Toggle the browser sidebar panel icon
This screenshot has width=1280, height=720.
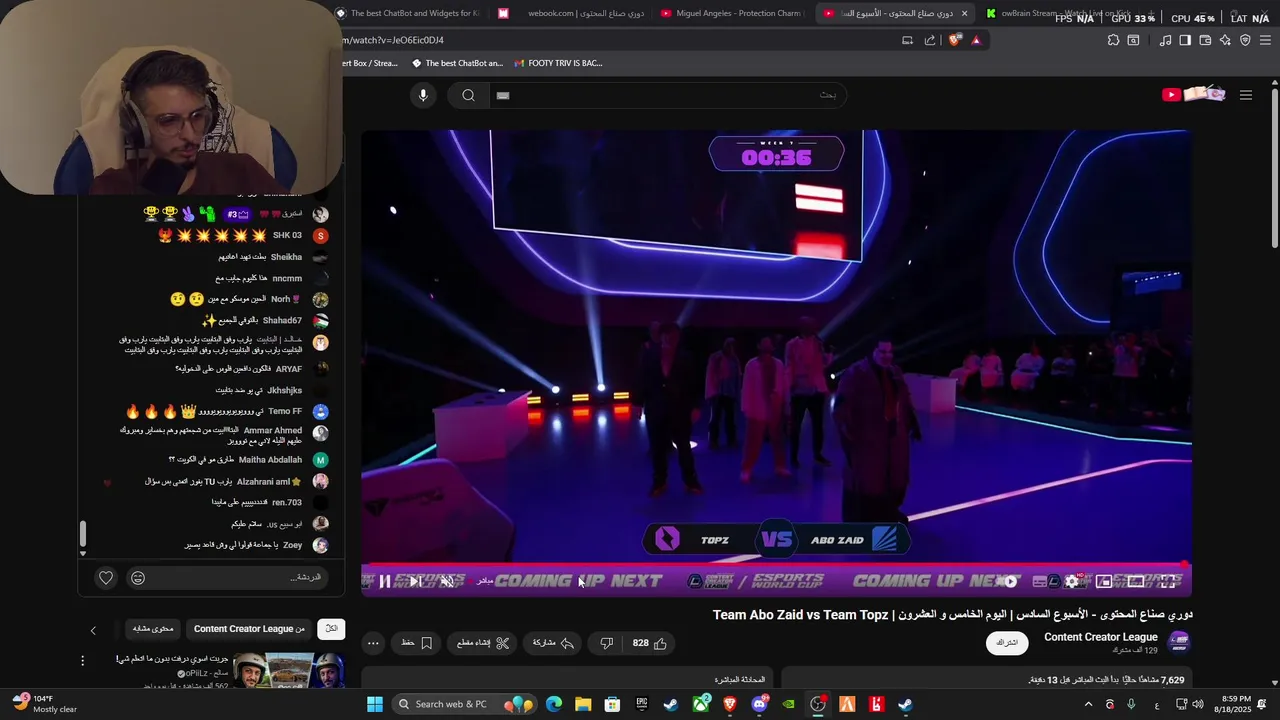tap(1185, 40)
